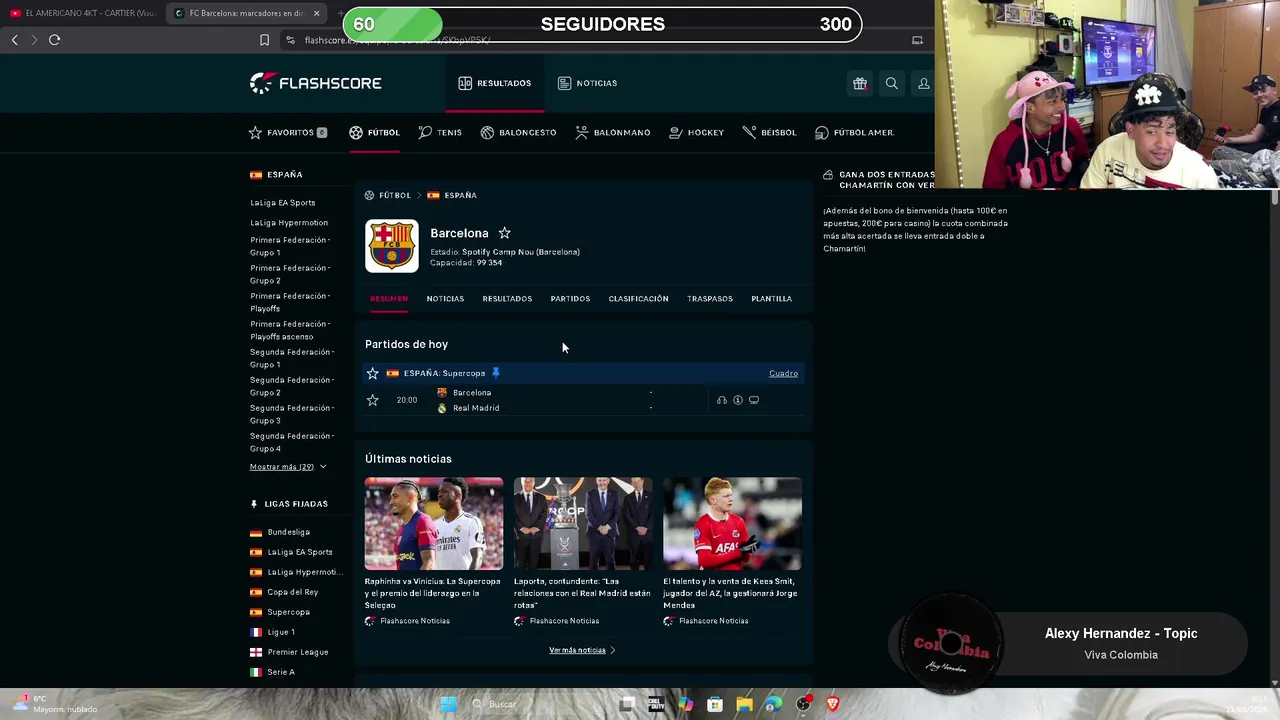The image size is (1280, 720).
Task: Open Task View on the taskbar
Action: point(627,704)
